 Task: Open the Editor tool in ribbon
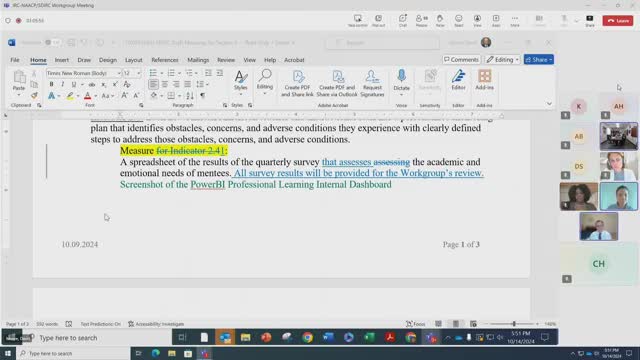(x=458, y=80)
